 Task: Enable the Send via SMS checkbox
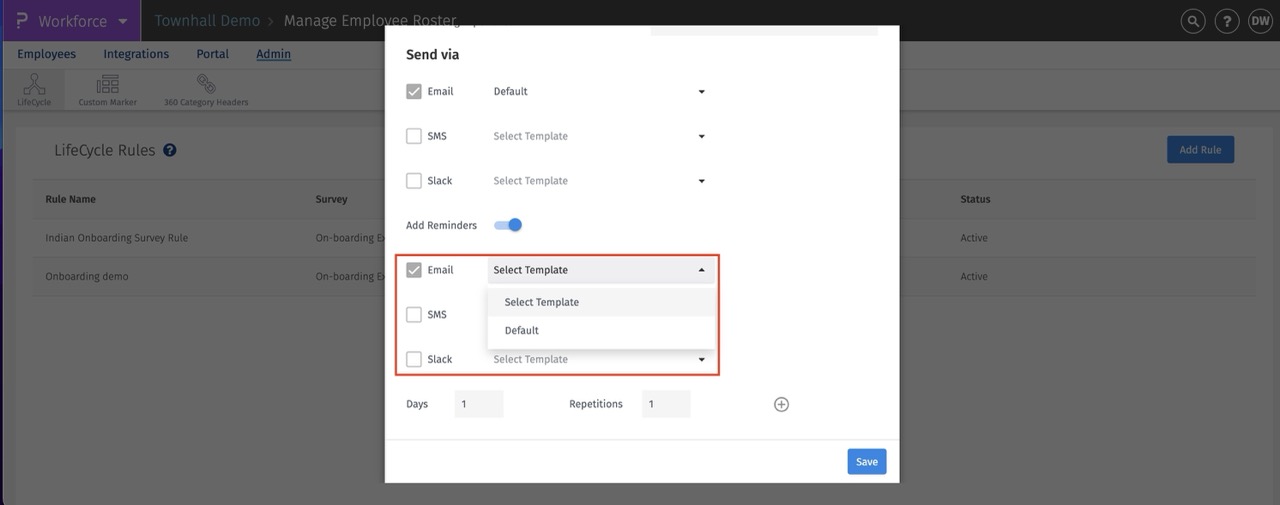click(414, 136)
